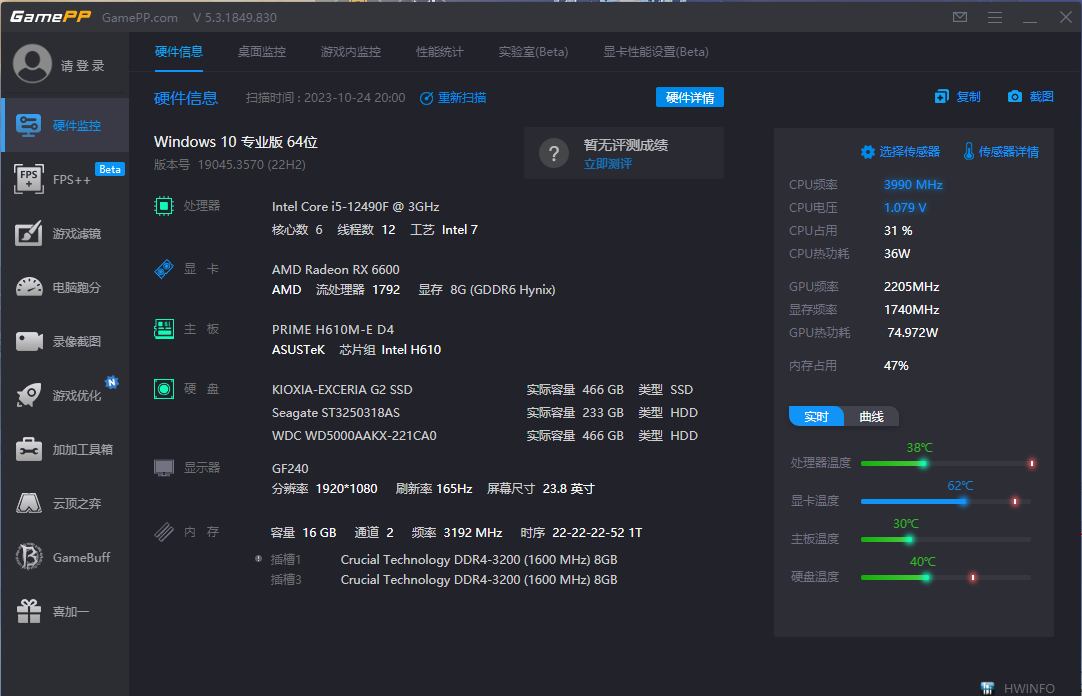The image size is (1082, 696).
Task: Click the question mark benchmark icon
Action: click(553, 153)
